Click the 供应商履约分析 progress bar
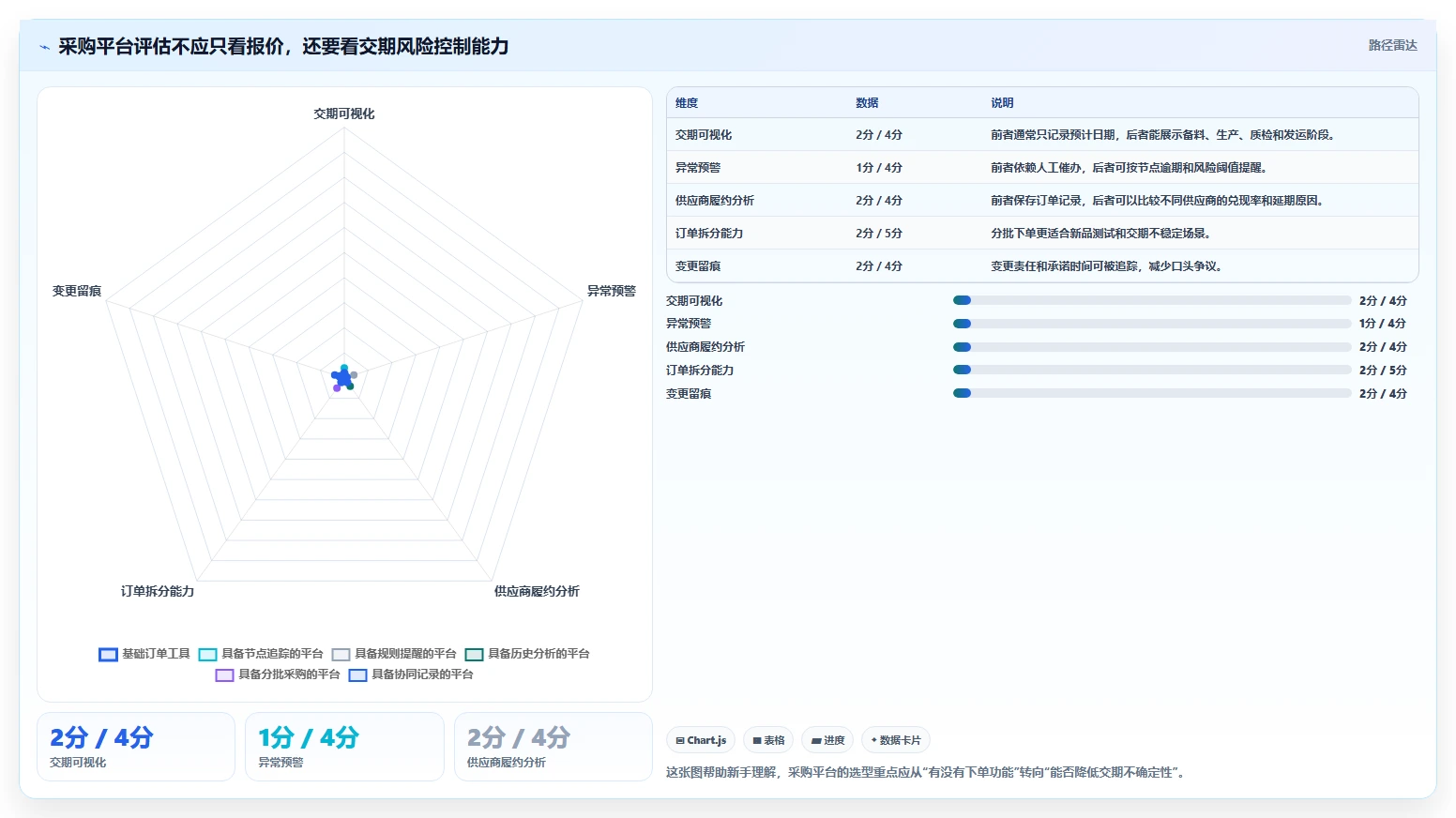The width and height of the screenshot is (1456, 818). 1152,347
